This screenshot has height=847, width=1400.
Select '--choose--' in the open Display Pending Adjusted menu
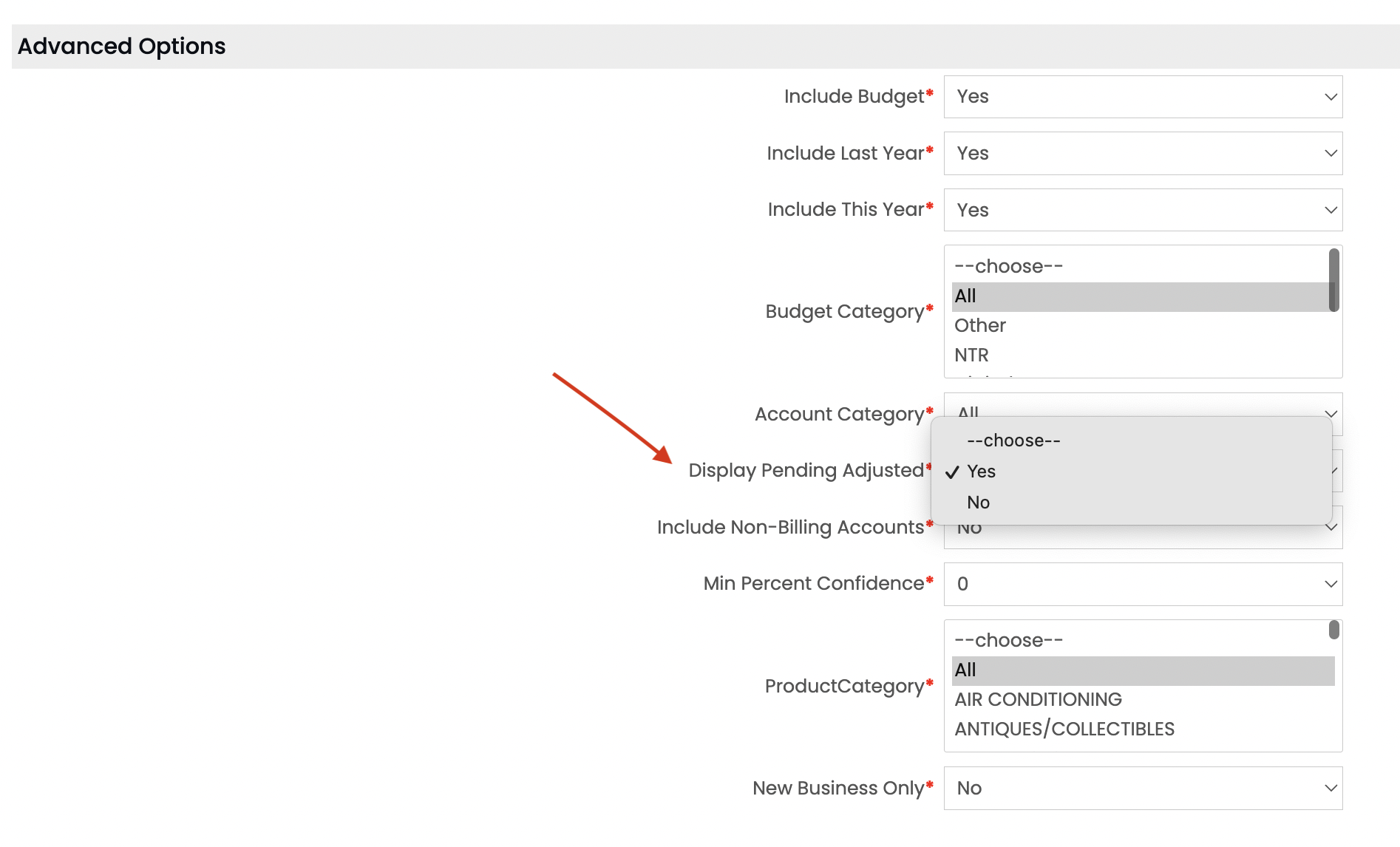tap(1131, 440)
